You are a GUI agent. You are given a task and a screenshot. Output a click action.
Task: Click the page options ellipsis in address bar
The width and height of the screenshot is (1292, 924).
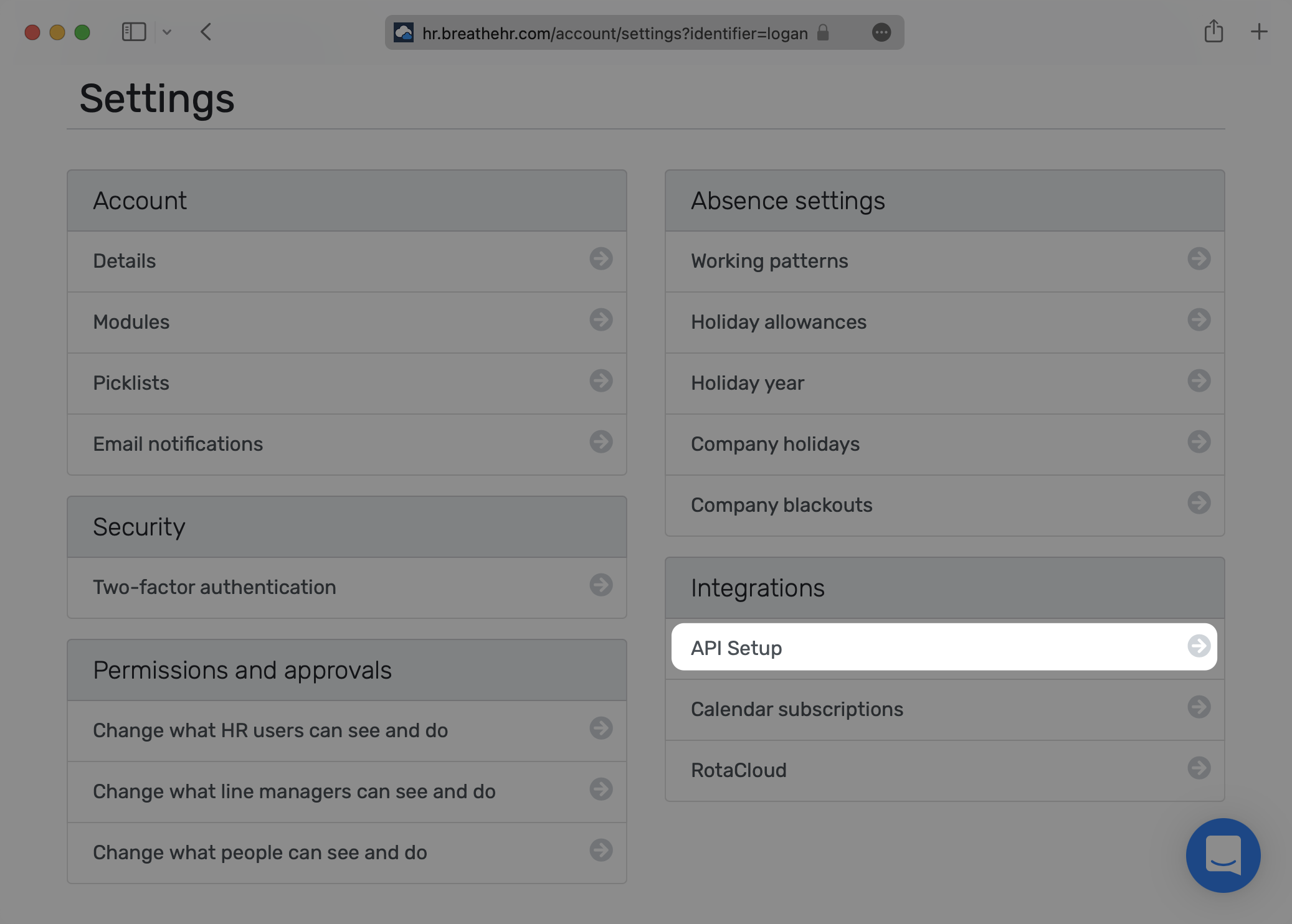[881, 32]
